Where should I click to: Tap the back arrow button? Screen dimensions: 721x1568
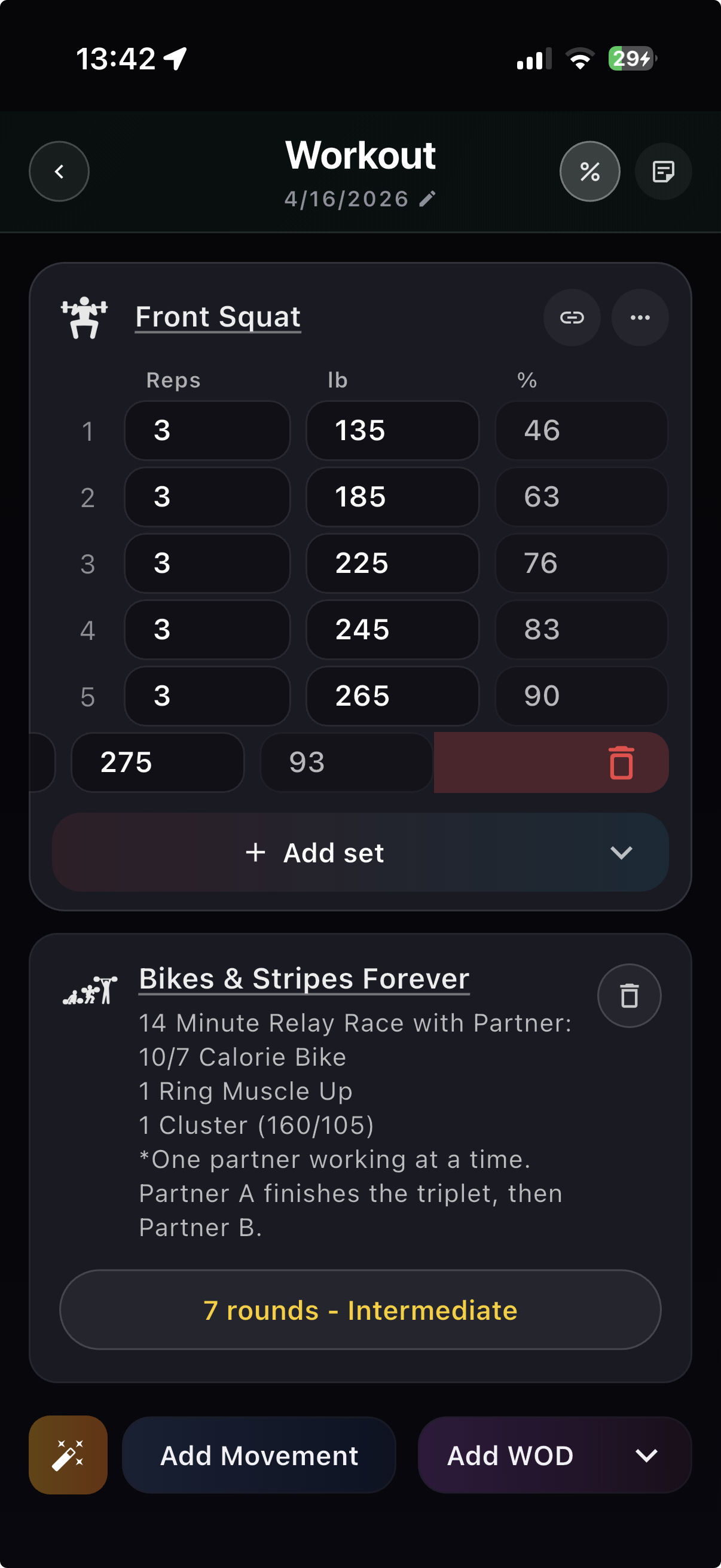tap(59, 172)
